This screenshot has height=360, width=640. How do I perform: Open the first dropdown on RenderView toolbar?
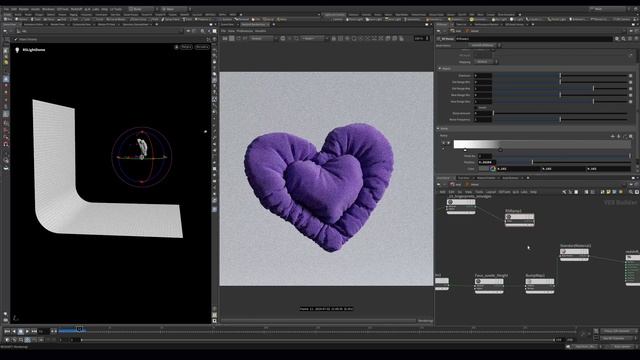pos(263,38)
